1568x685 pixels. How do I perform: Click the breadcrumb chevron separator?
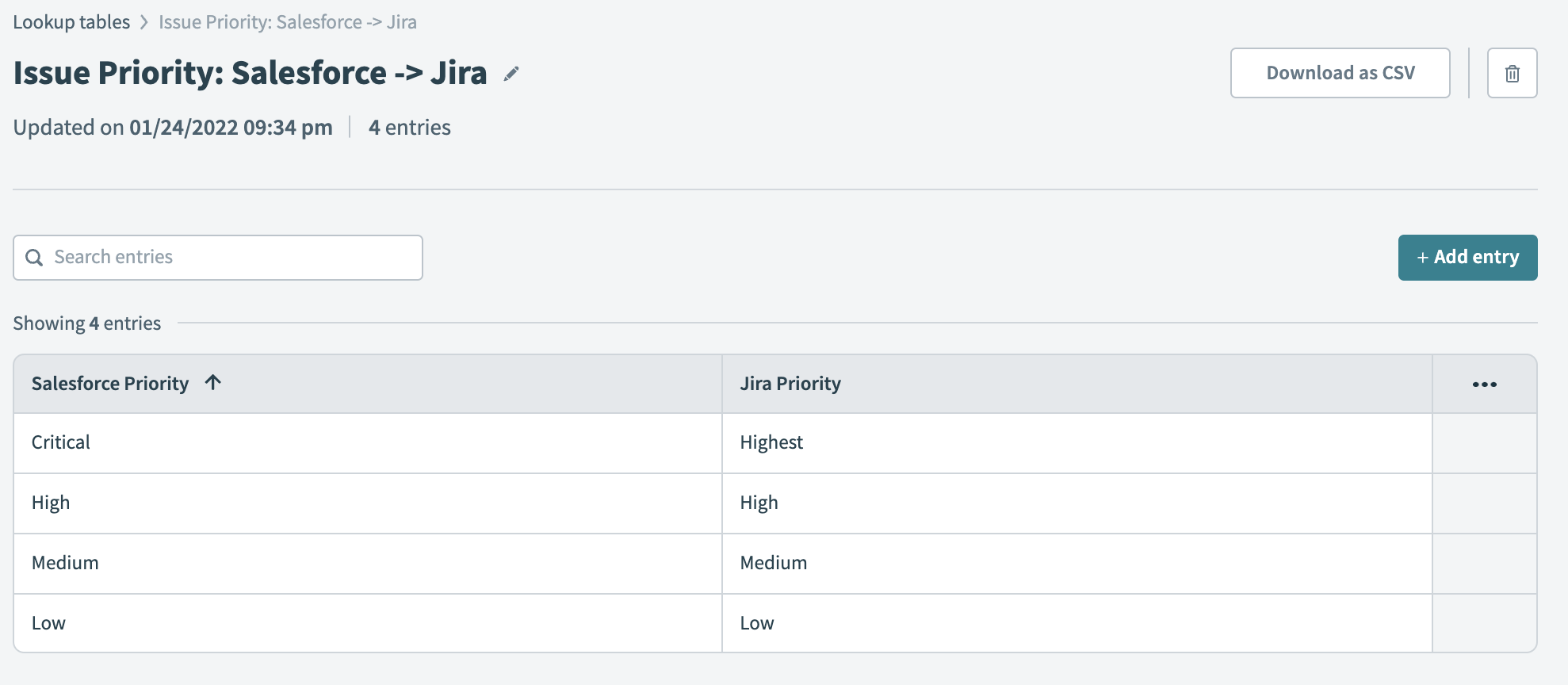coord(144,22)
